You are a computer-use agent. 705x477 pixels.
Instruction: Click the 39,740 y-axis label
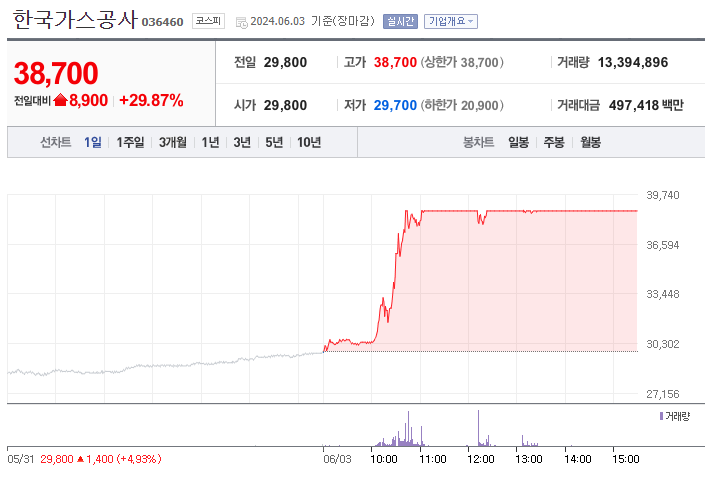663,195
